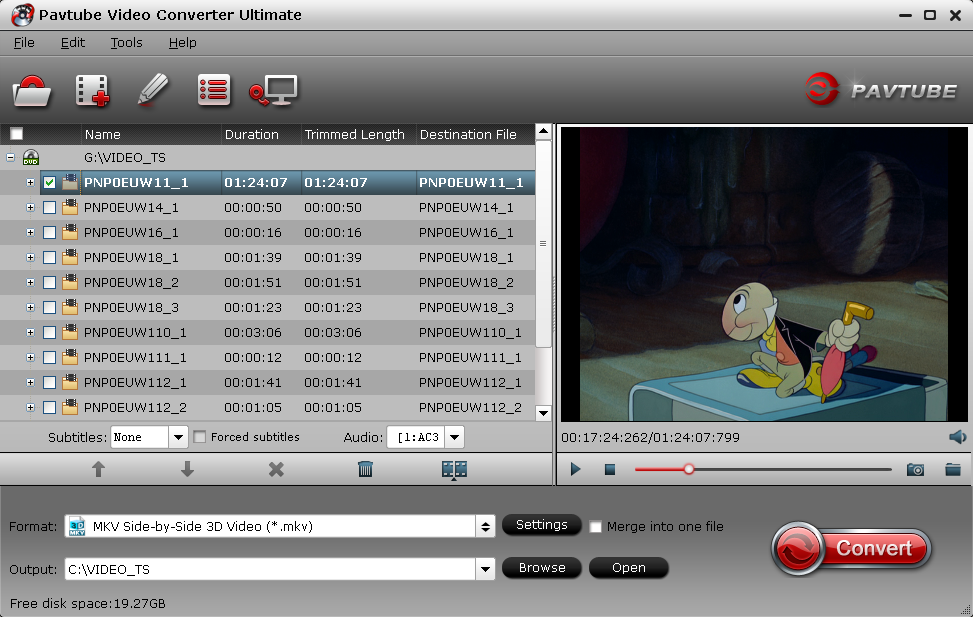Open the task list icon
Screen dimensions: 973x617
pos(213,91)
